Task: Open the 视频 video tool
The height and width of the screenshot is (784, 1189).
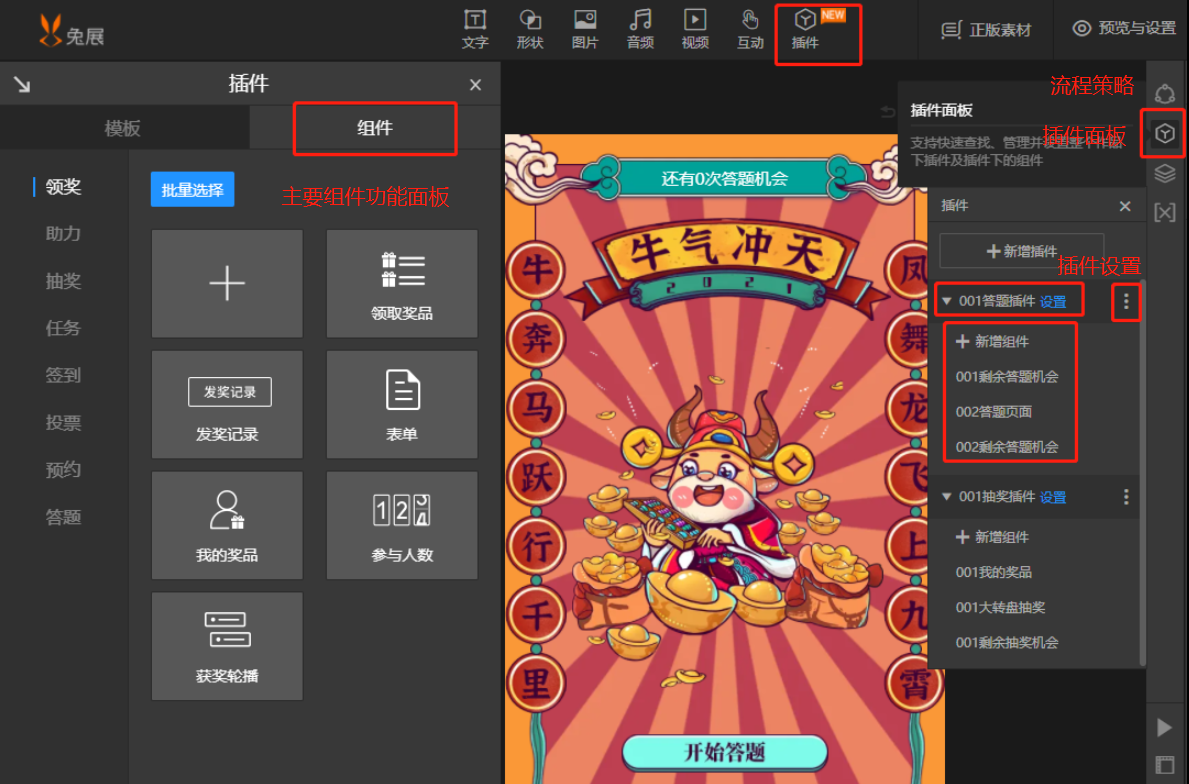Action: [x=695, y=30]
